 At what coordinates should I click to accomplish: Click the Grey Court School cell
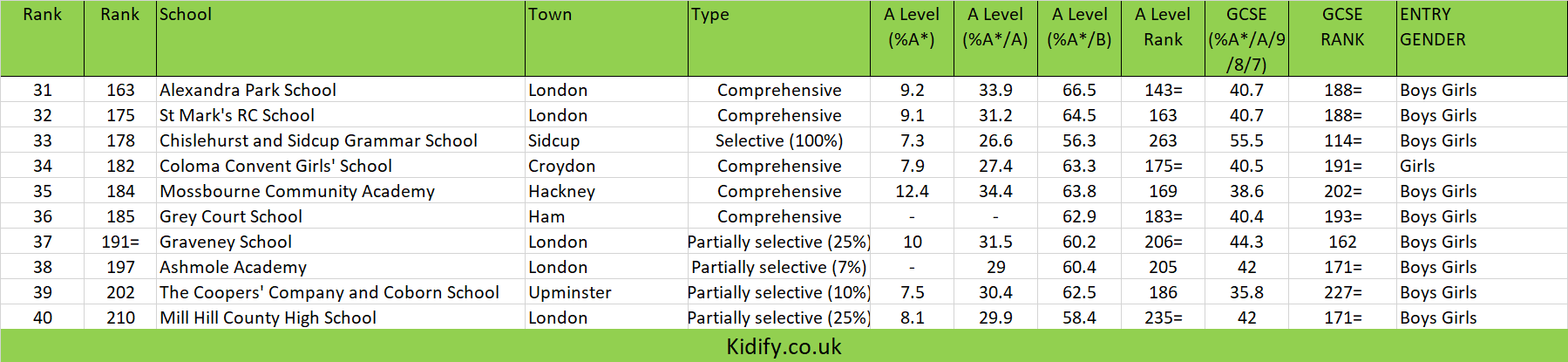(x=341, y=216)
